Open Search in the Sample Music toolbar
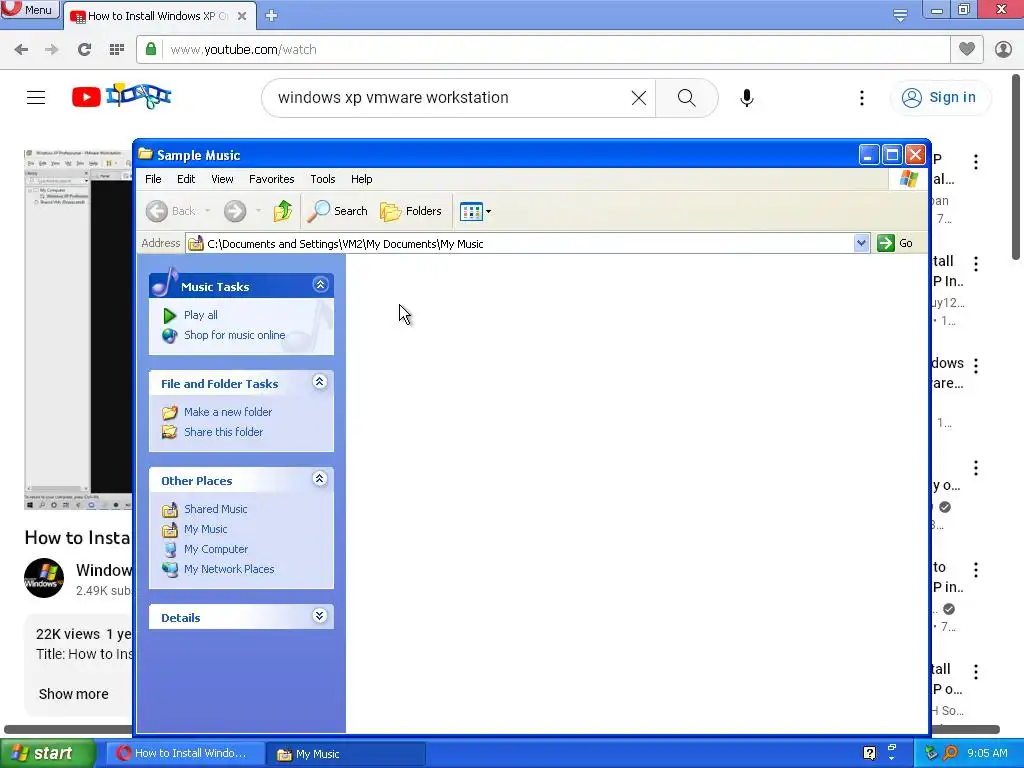Image resolution: width=1024 pixels, height=768 pixels. pos(337,211)
